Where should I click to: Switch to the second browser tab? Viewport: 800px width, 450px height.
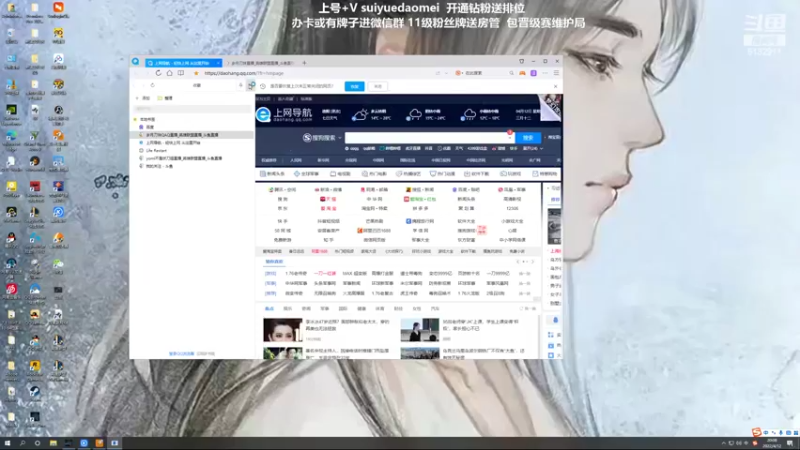[x=263, y=63]
